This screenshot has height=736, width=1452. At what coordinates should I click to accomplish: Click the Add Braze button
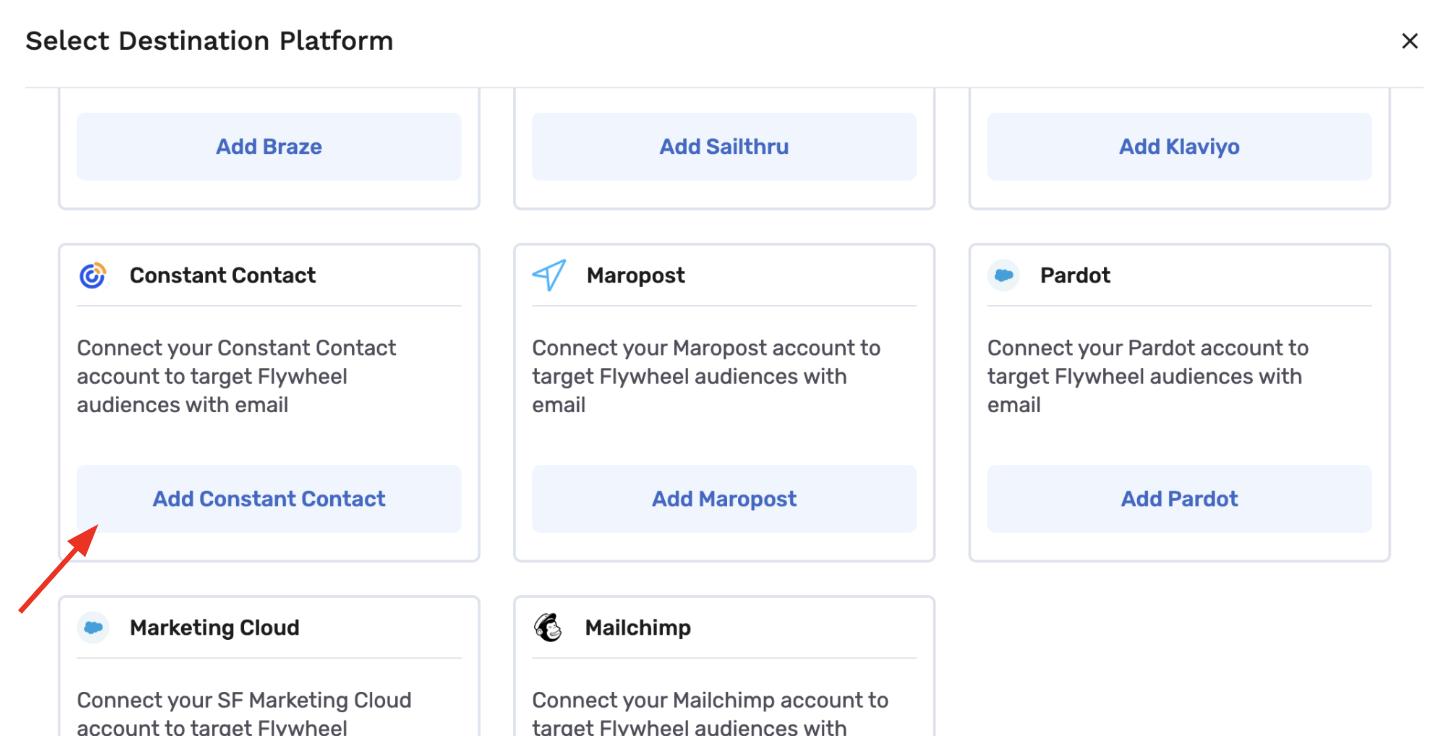point(269,147)
